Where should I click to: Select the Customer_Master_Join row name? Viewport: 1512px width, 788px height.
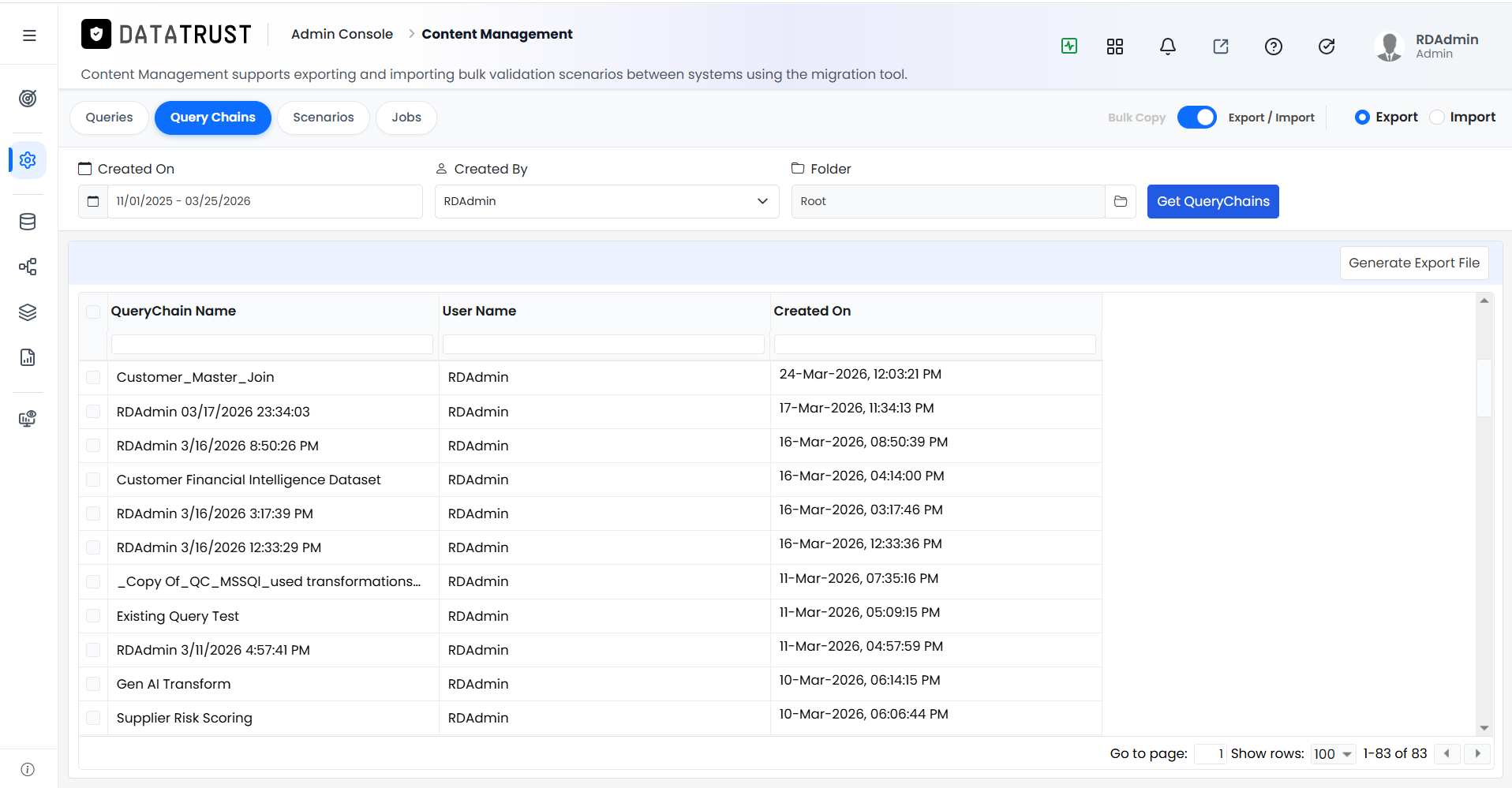tap(196, 377)
